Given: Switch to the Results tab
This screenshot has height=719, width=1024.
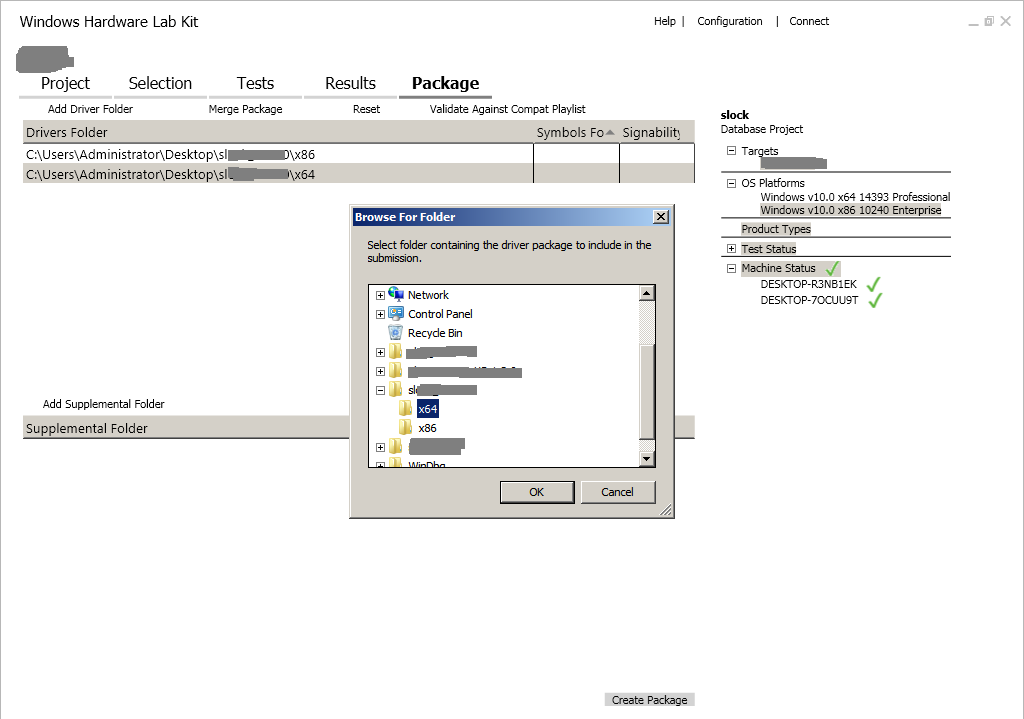Looking at the screenshot, I should [x=350, y=84].
